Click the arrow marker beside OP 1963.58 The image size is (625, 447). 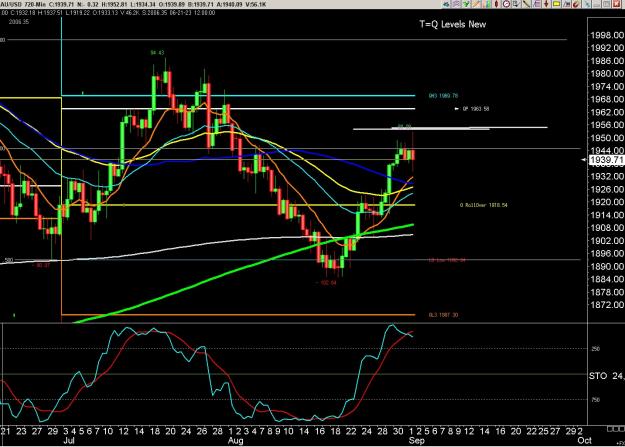pos(457,109)
